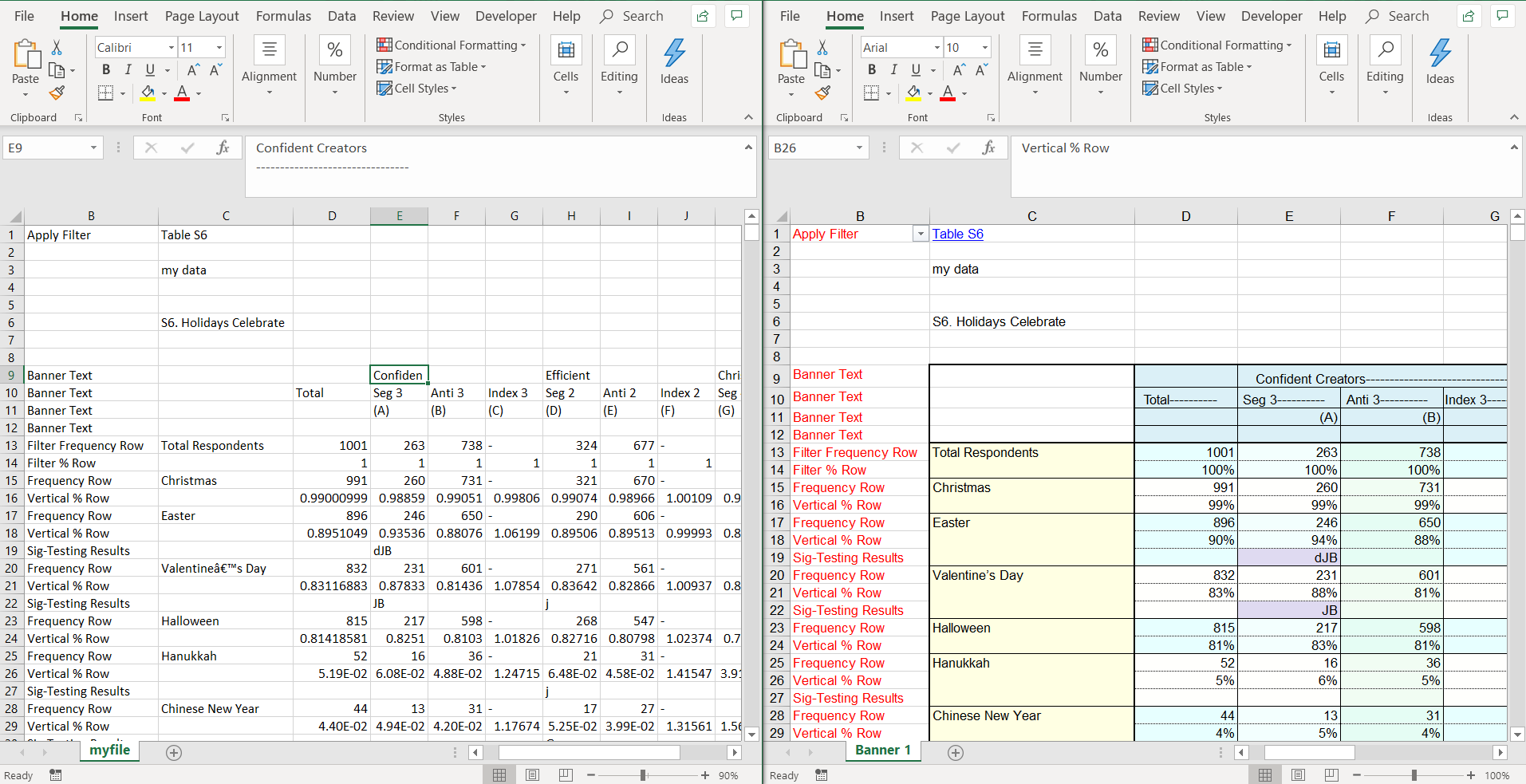Zoom in with plus in right window

pos(1471,775)
